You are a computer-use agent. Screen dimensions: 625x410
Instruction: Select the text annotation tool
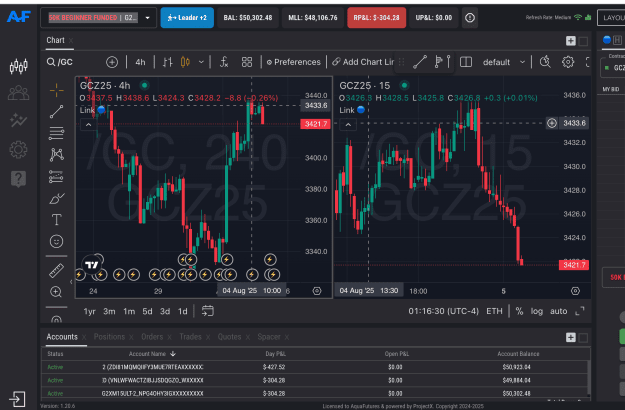click(57, 220)
